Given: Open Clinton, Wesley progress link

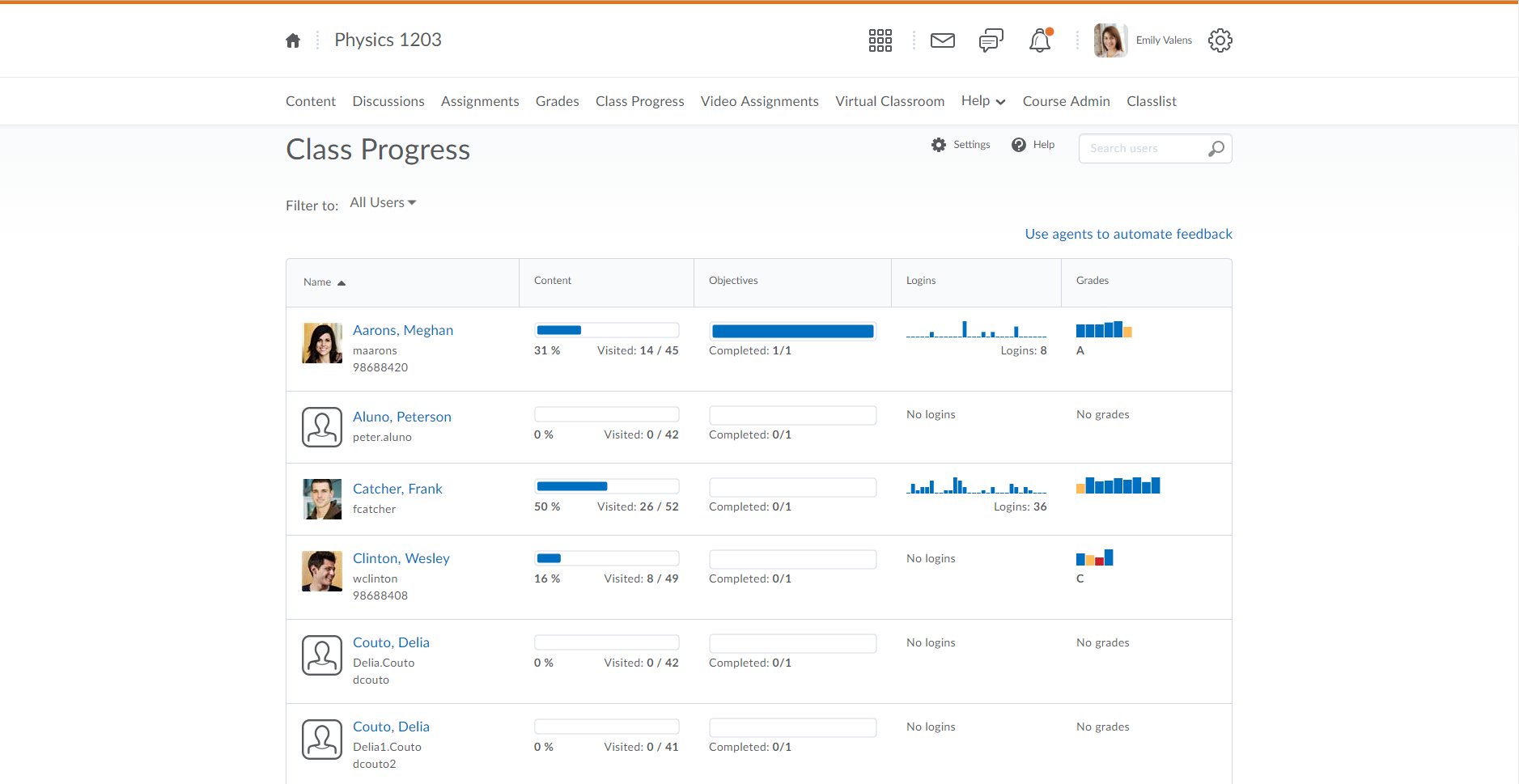Looking at the screenshot, I should click(x=401, y=558).
